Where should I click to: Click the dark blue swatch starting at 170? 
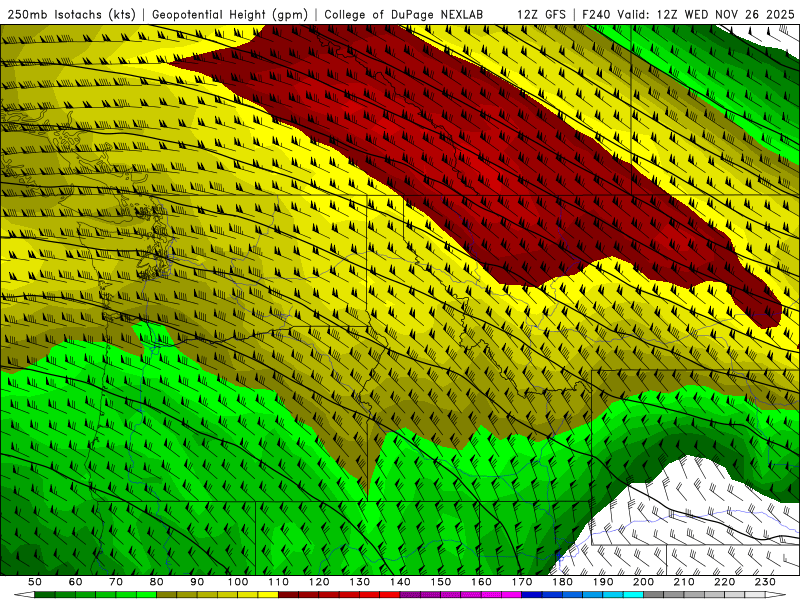click(x=532, y=595)
